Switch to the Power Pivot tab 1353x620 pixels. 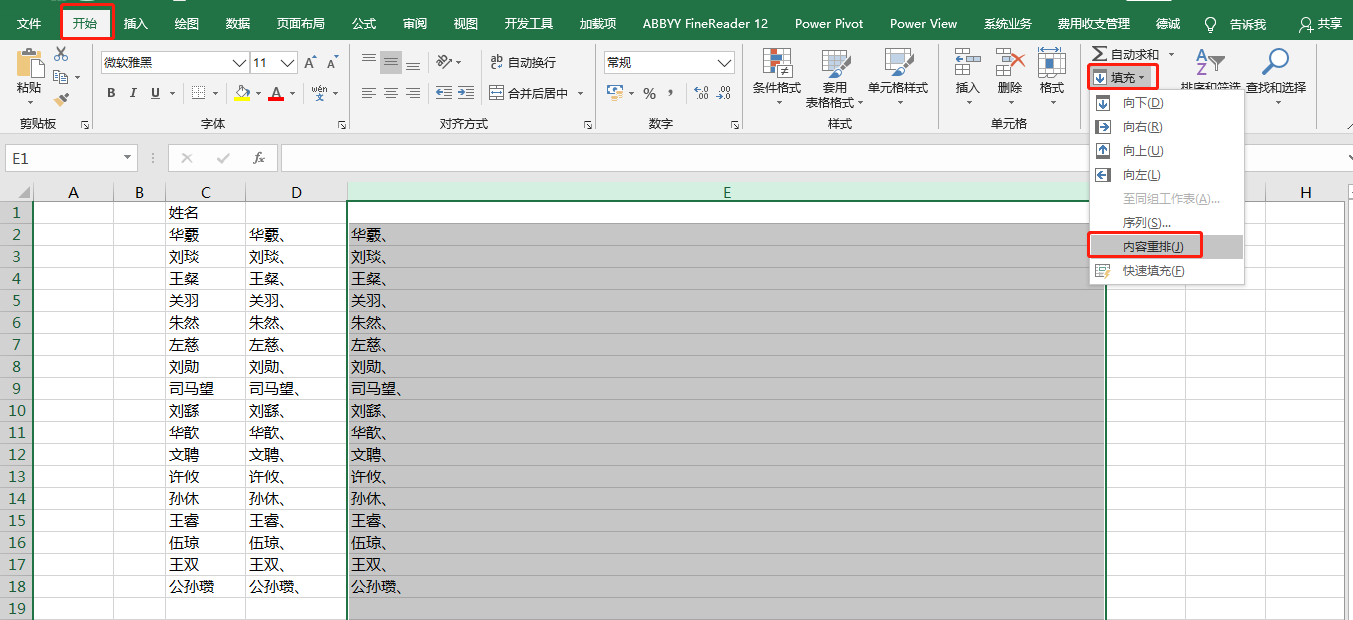point(829,23)
